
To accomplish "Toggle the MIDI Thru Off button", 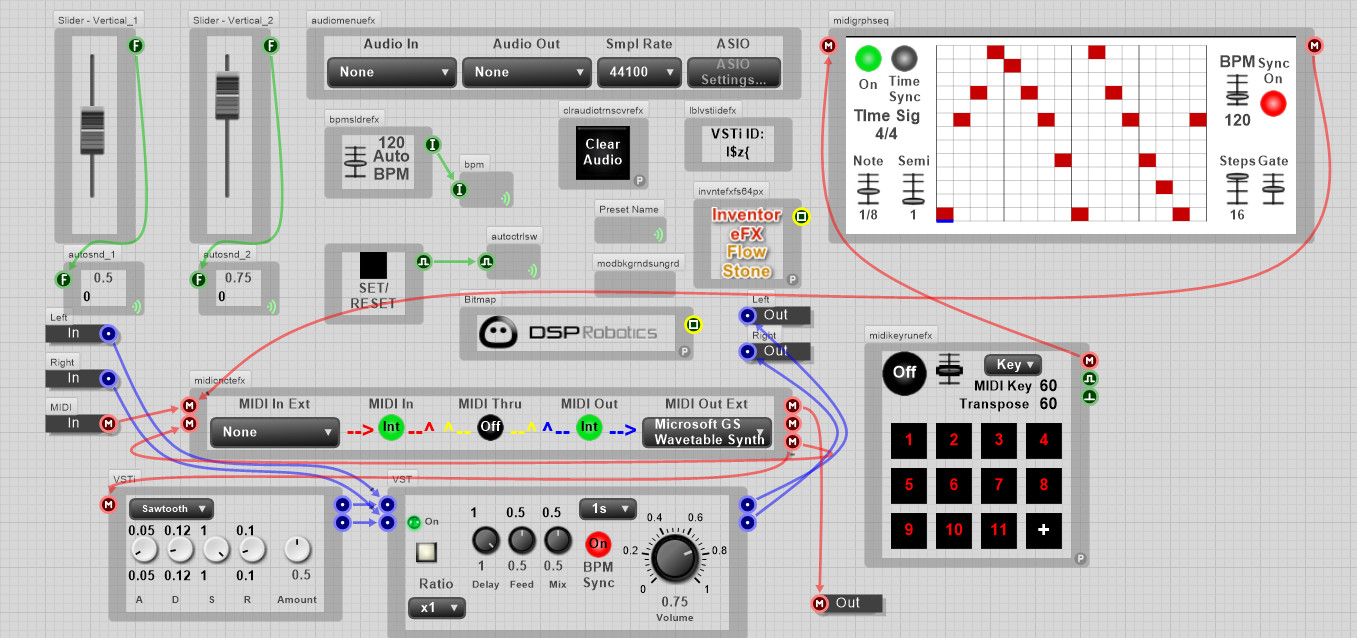I will (x=490, y=428).
